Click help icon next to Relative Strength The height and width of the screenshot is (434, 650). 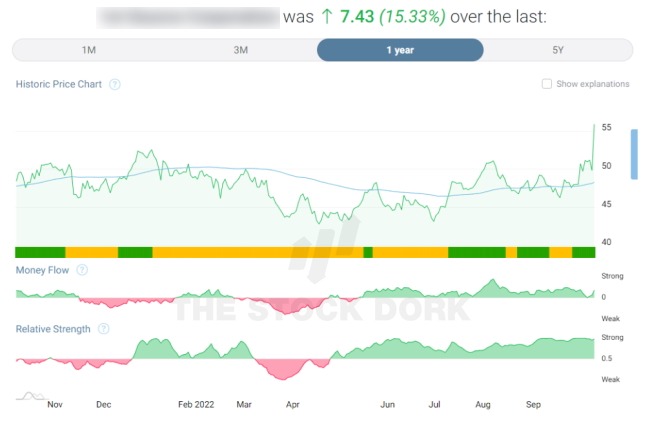104,328
